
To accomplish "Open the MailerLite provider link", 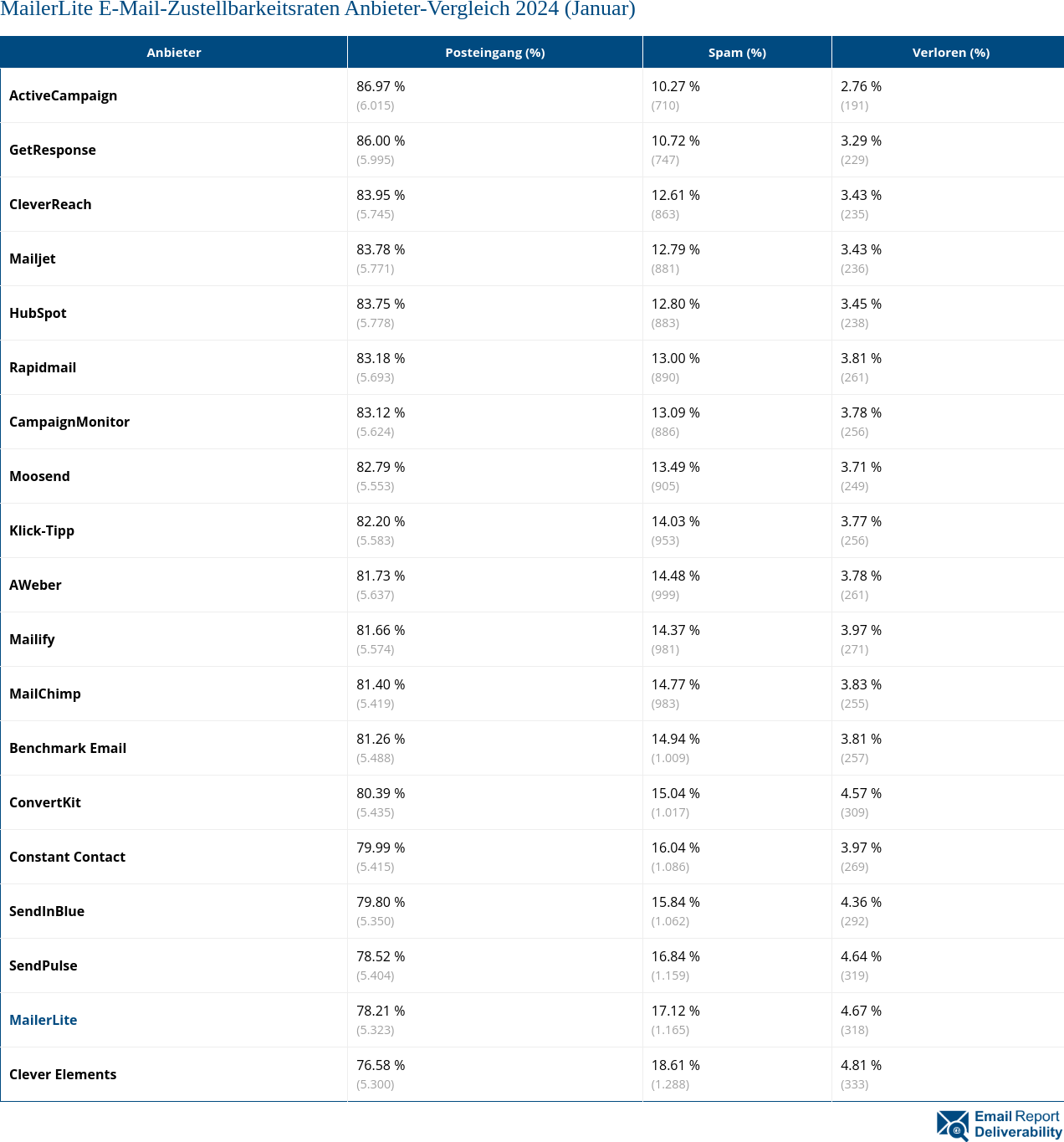I will tap(43, 1020).
